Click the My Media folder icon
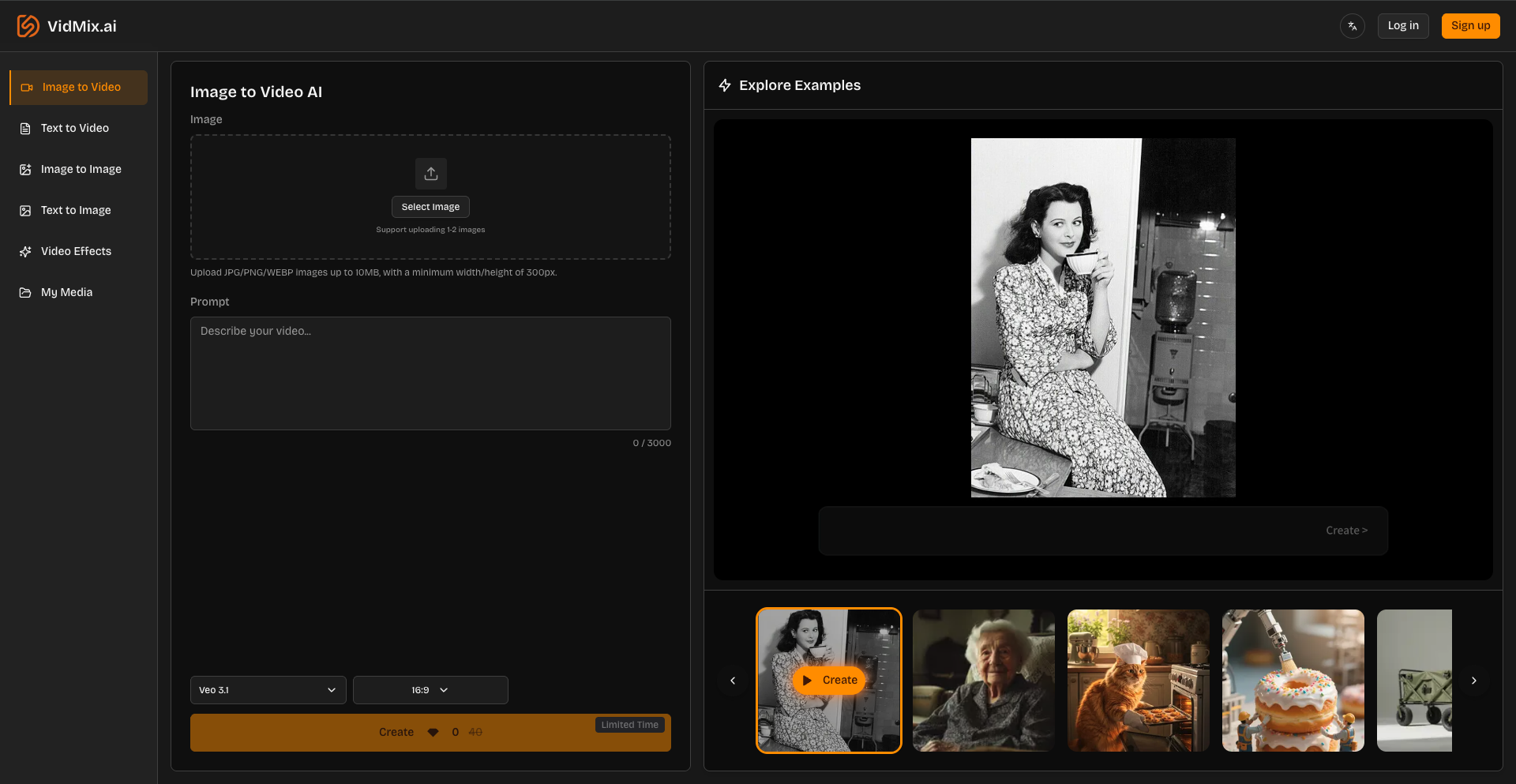Screen dimensions: 1516x784 pos(25,292)
